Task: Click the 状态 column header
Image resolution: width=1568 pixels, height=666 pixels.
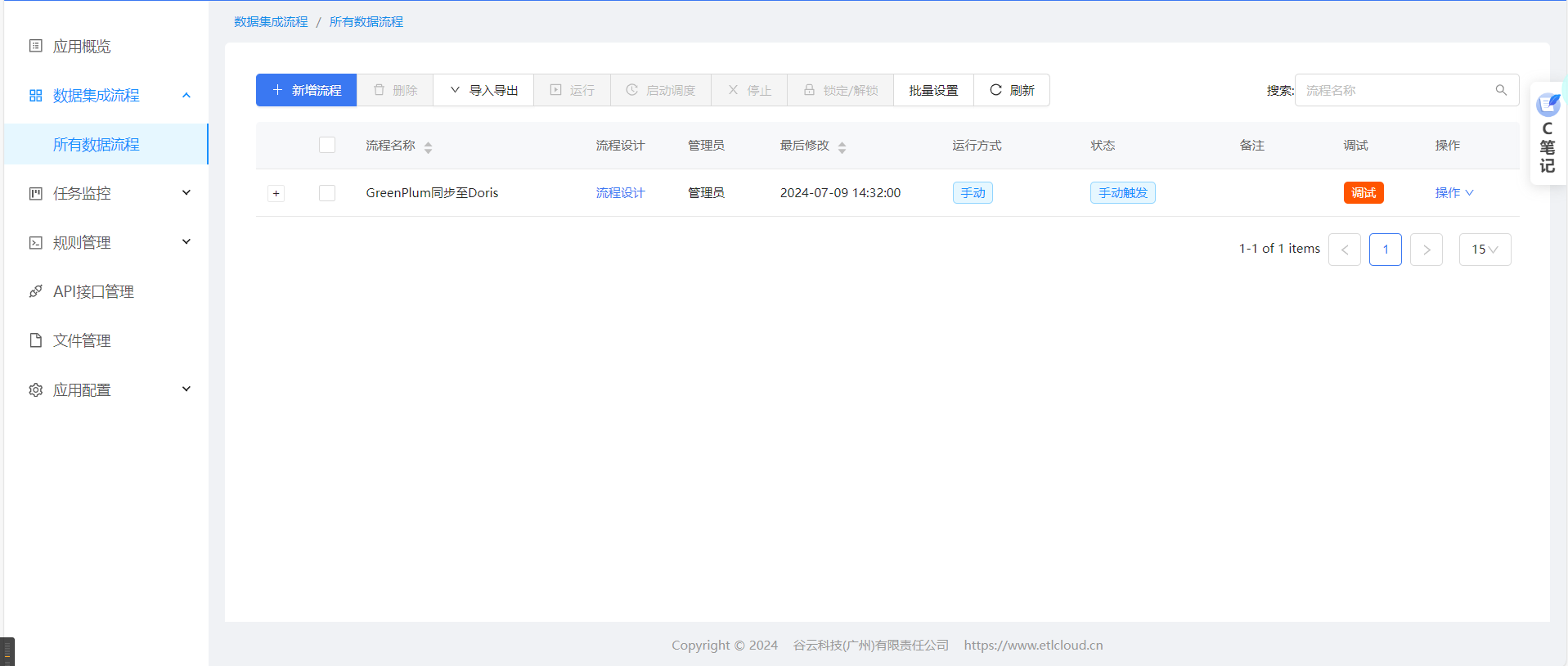Action: pyautogui.click(x=1103, y=146)
